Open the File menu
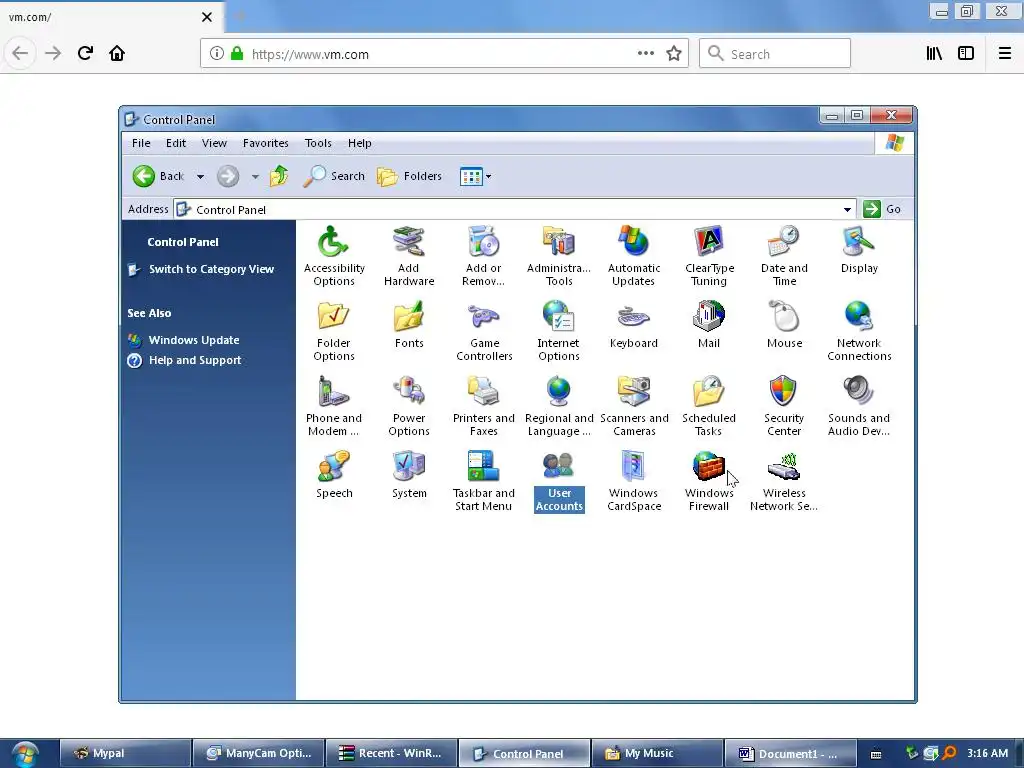 coord(141,143)
